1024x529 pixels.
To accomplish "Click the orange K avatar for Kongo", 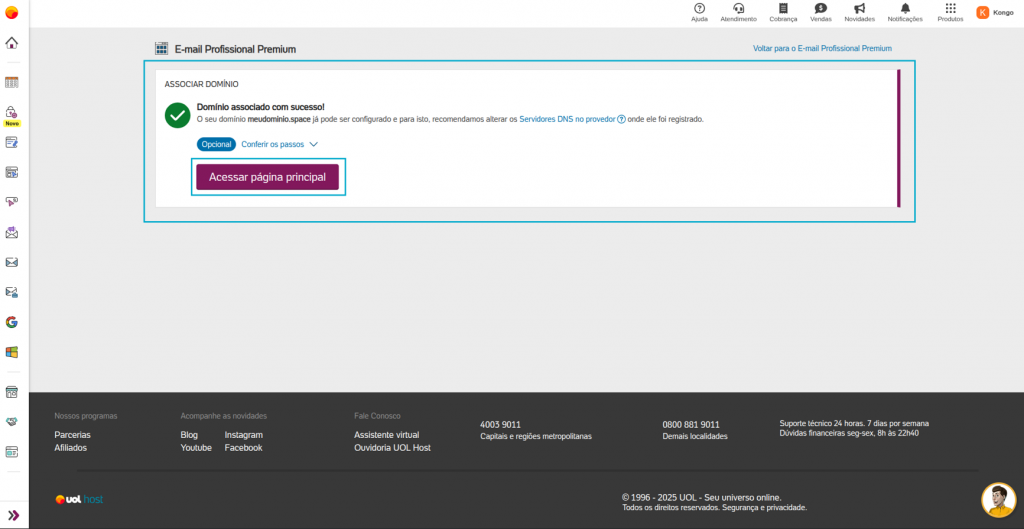I will tap(983, 12).
